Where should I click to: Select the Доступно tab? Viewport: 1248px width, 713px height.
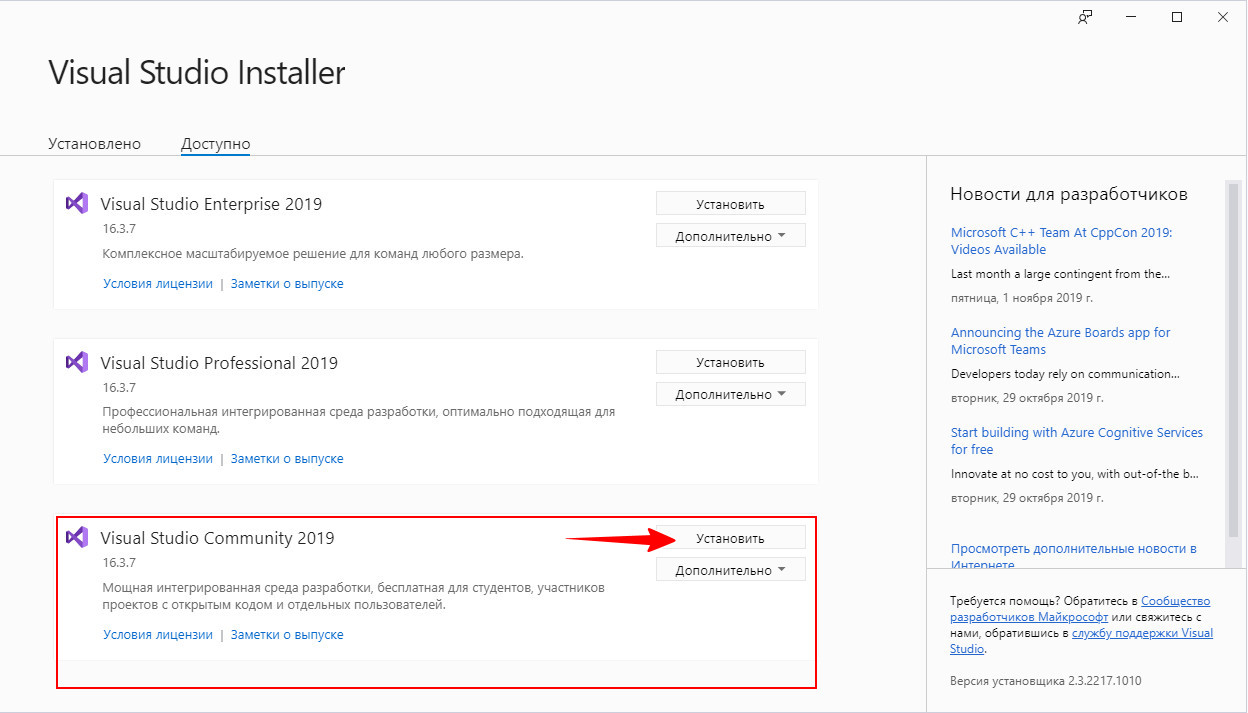(x=215, y=144)
